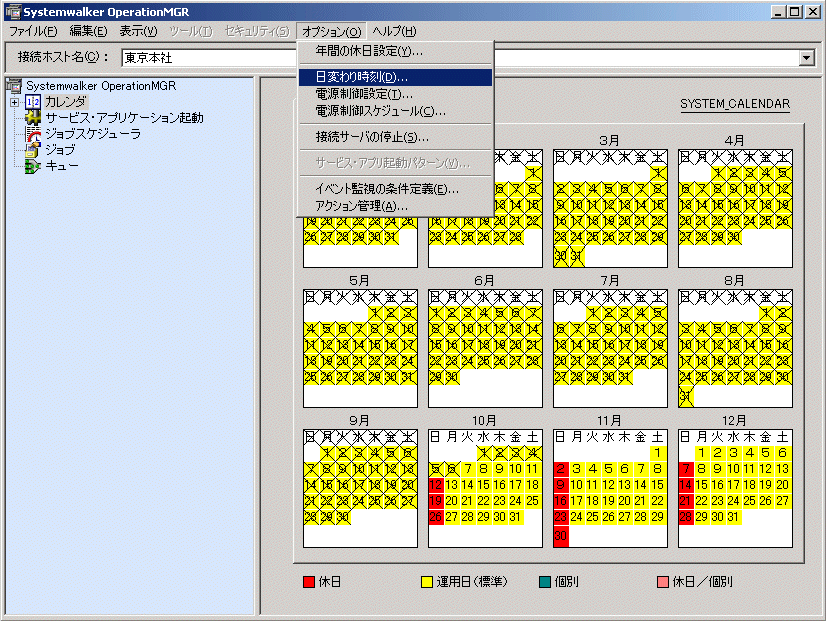Choose アクション管理(A)... menu entry

click(x=395, y=205)
